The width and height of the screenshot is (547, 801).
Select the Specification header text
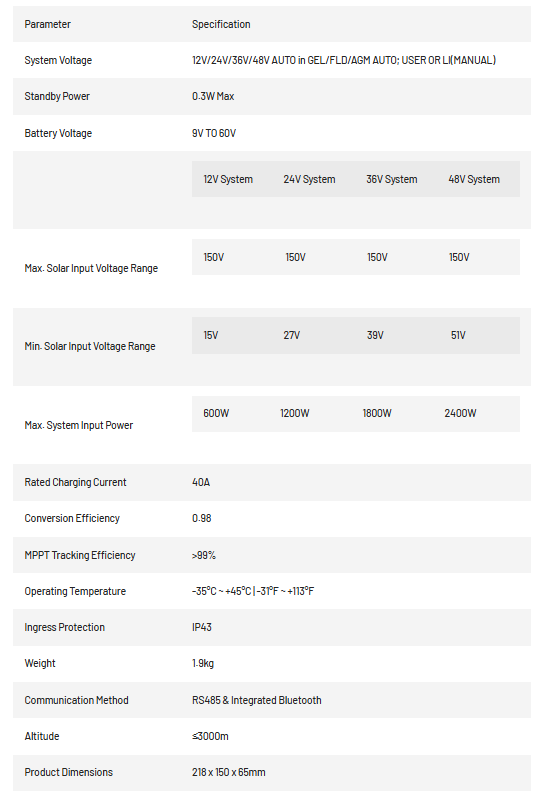pyautogui.click(x=221, y=24)
